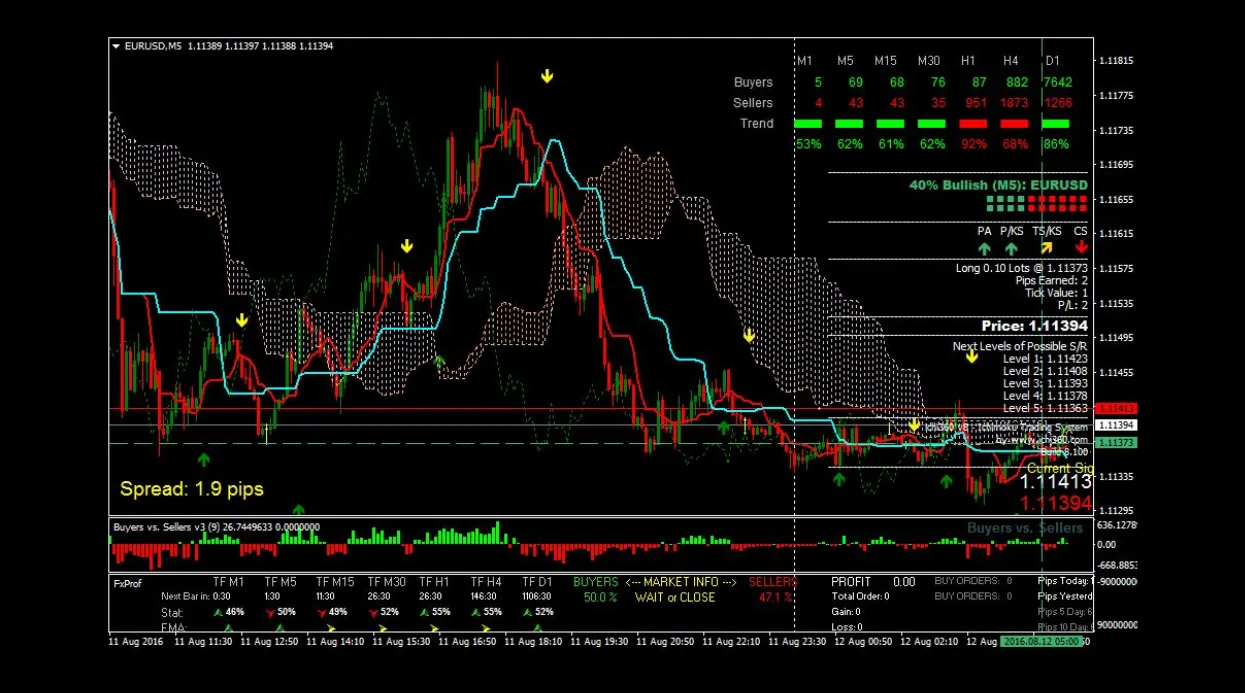1245x693 pixels.
Task: Select the M15 timeframe column header
Action: [885, 61]
